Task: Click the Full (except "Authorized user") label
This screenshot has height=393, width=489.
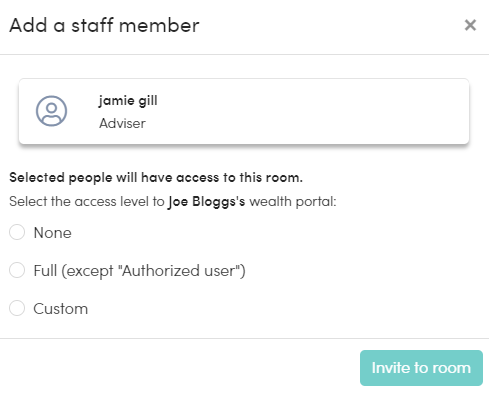Action: pos(139,271)
